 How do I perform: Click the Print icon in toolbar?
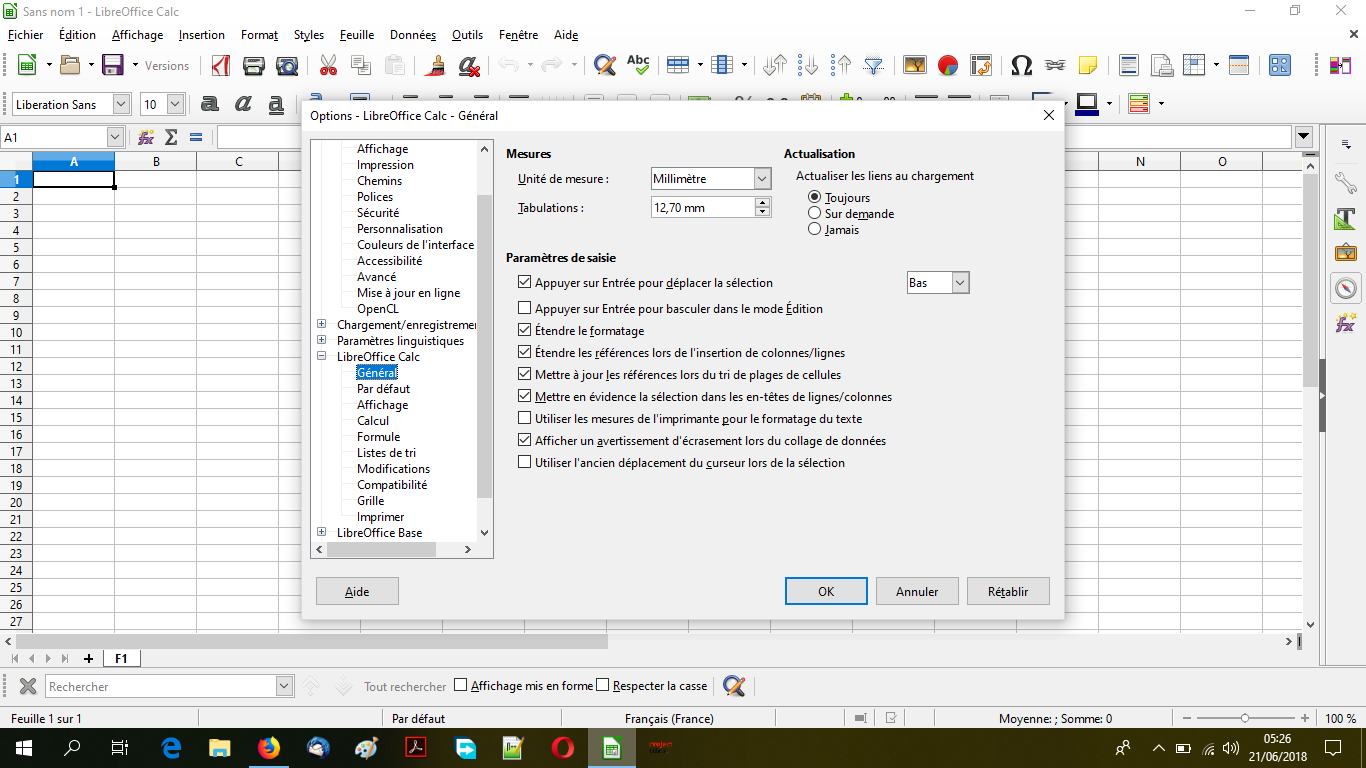(254, 65)
